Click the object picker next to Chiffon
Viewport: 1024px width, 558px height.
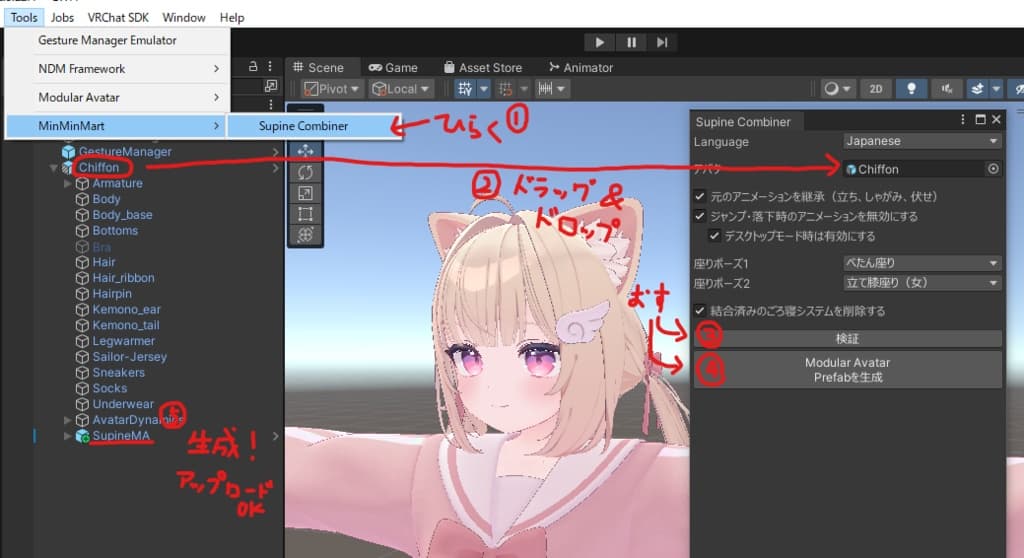tap(993, 169)
